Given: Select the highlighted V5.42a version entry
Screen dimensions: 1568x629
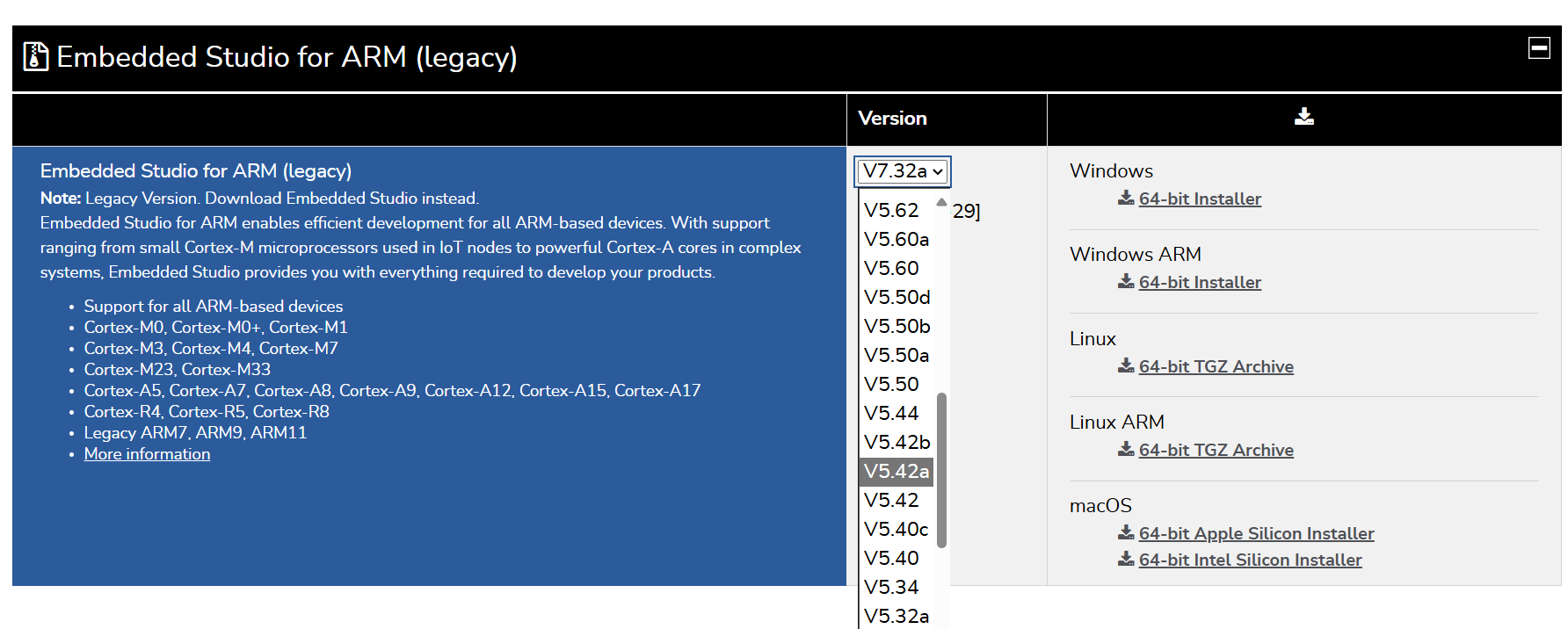Looking at the screenshot, I should tap(896, 471).
